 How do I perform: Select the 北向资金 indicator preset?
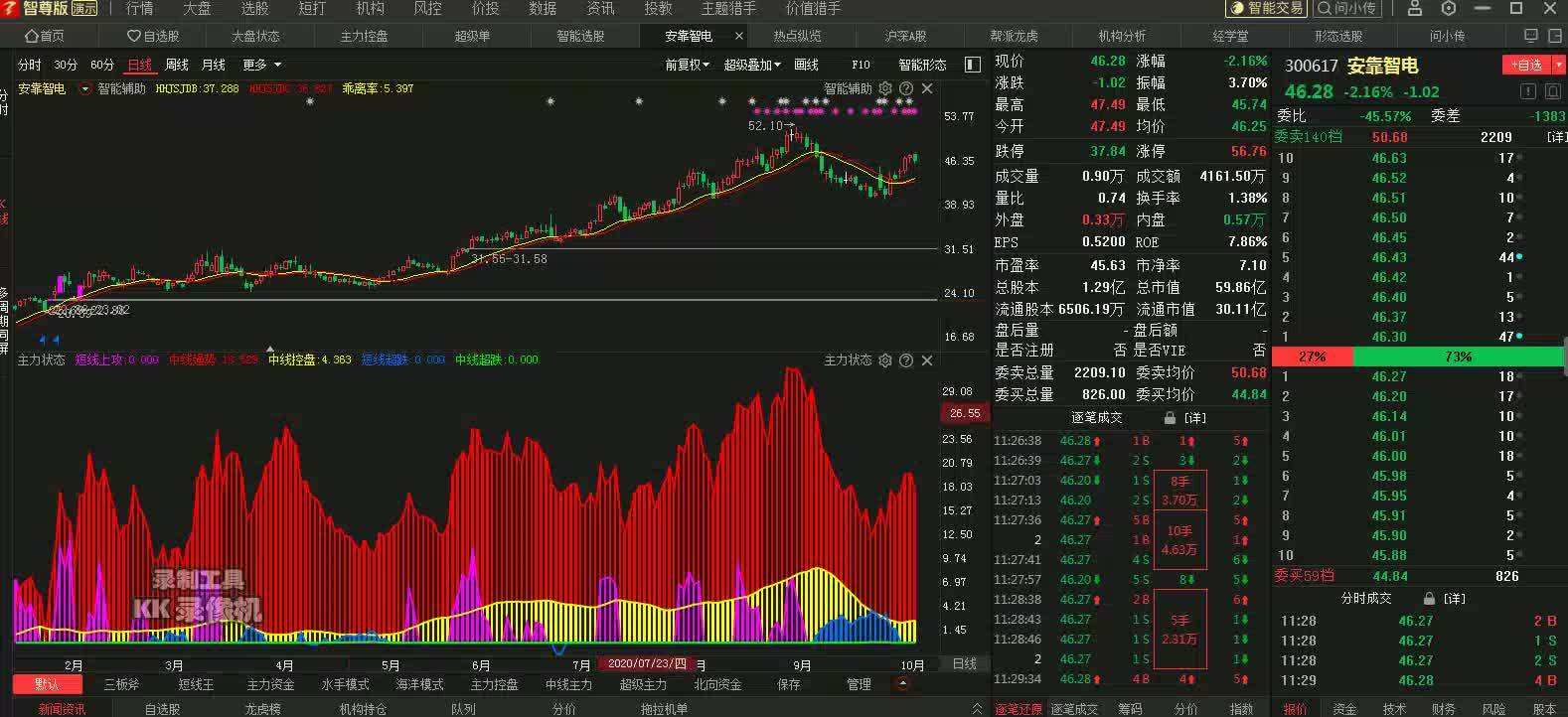pyautogui.click(x=717, y=684)
